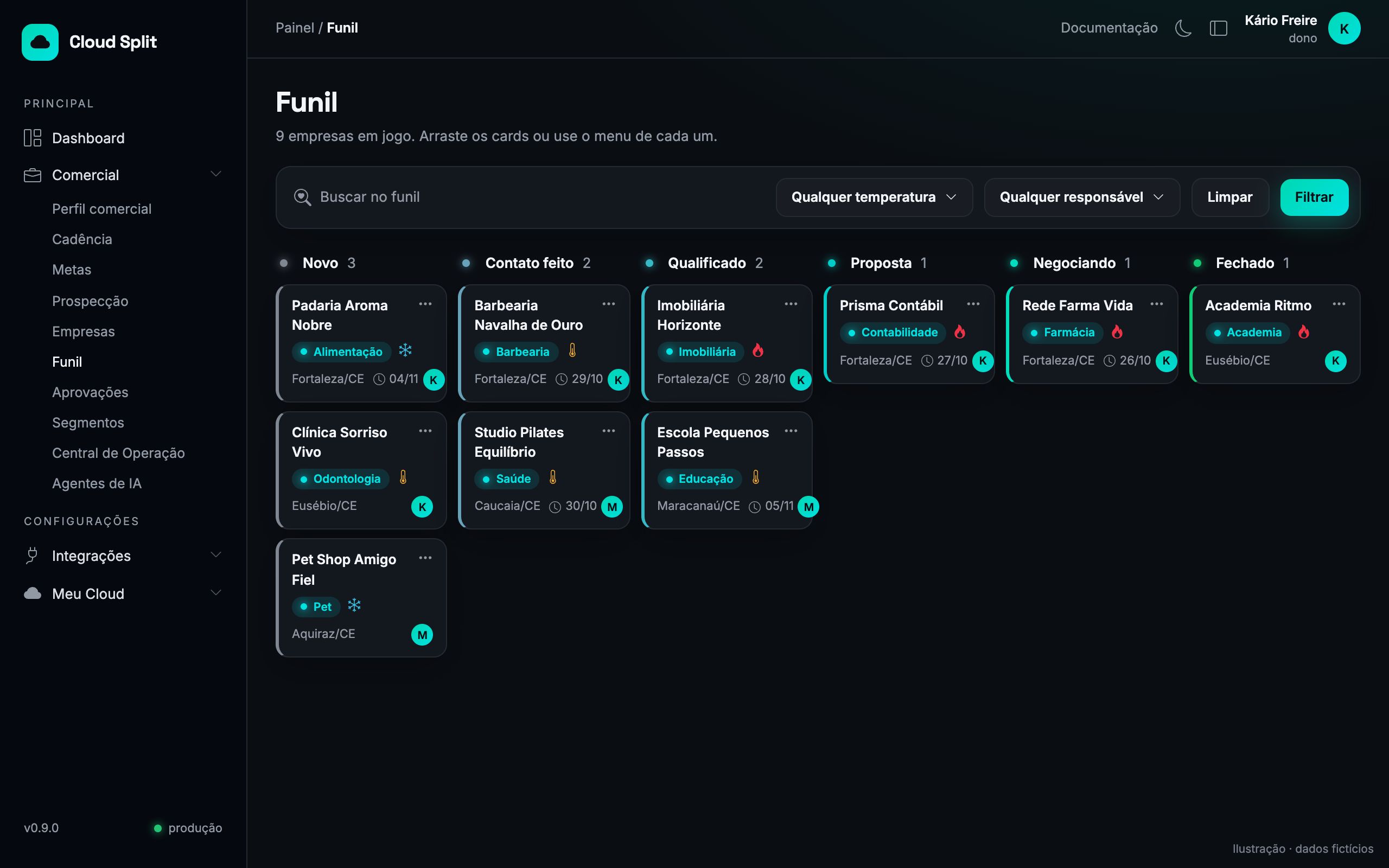Click the search magnifier icon in funnel

coord(302,197)
